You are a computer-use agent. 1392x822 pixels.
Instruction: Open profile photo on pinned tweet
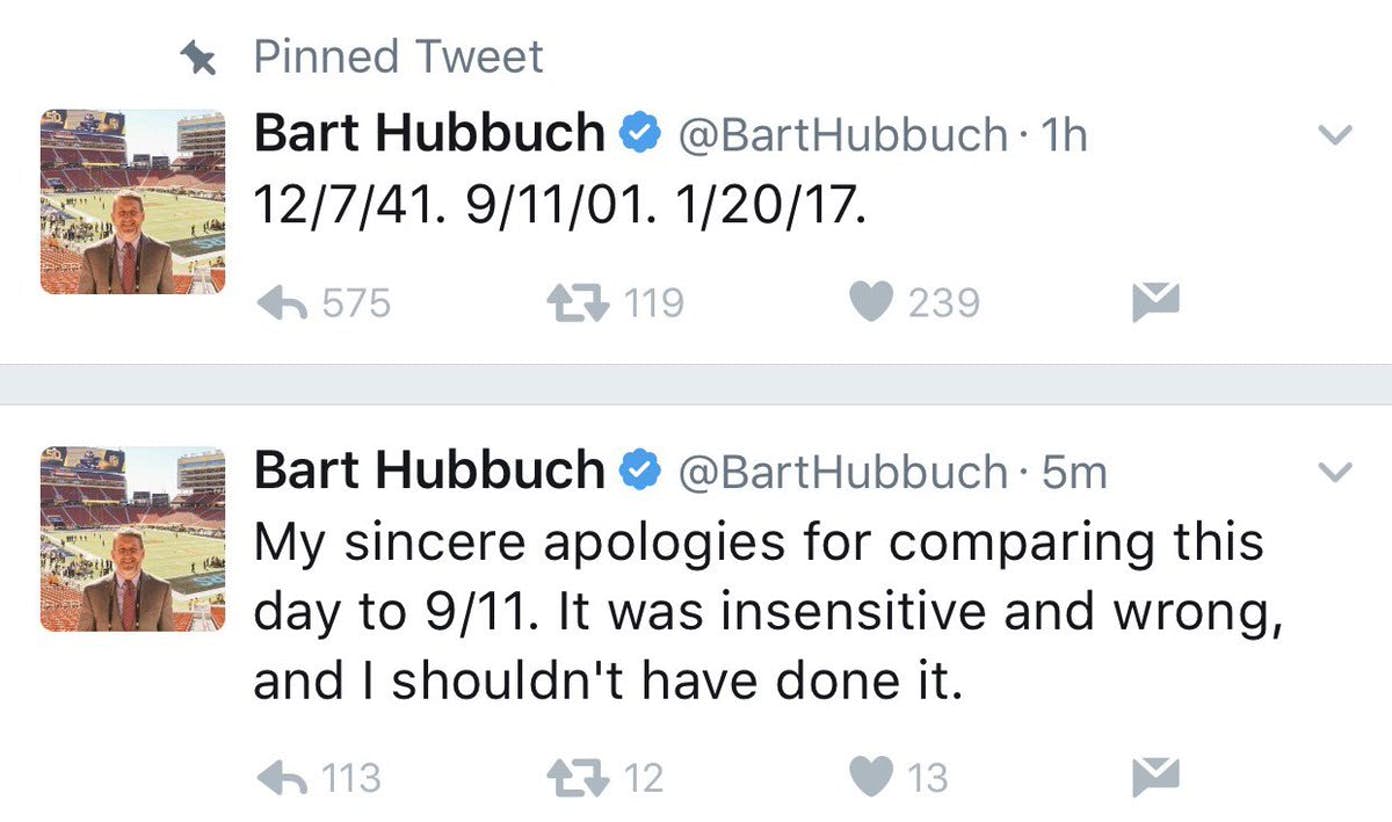coord(132,201)
